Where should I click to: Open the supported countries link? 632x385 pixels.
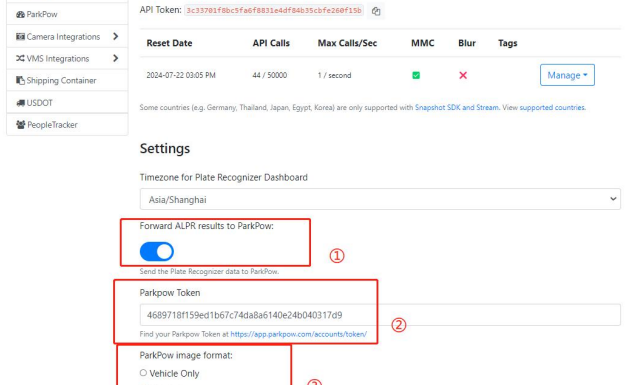tap(552, 108)
